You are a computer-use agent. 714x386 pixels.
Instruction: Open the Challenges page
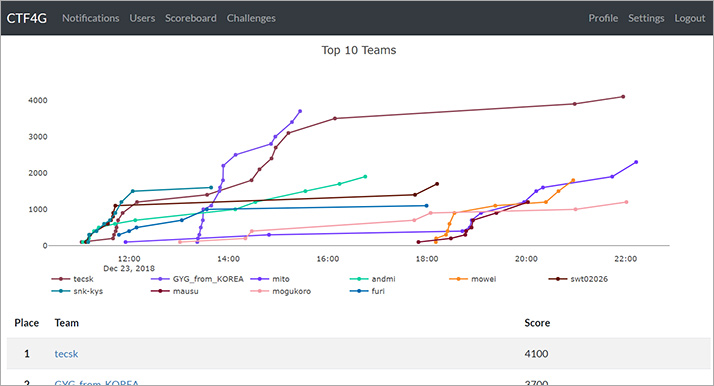pyautogui.click(x=251, y=18)
